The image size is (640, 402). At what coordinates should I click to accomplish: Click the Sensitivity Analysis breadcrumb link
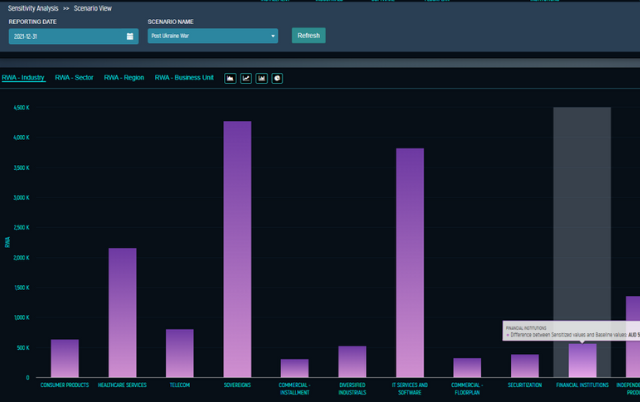tap(32, 7)
